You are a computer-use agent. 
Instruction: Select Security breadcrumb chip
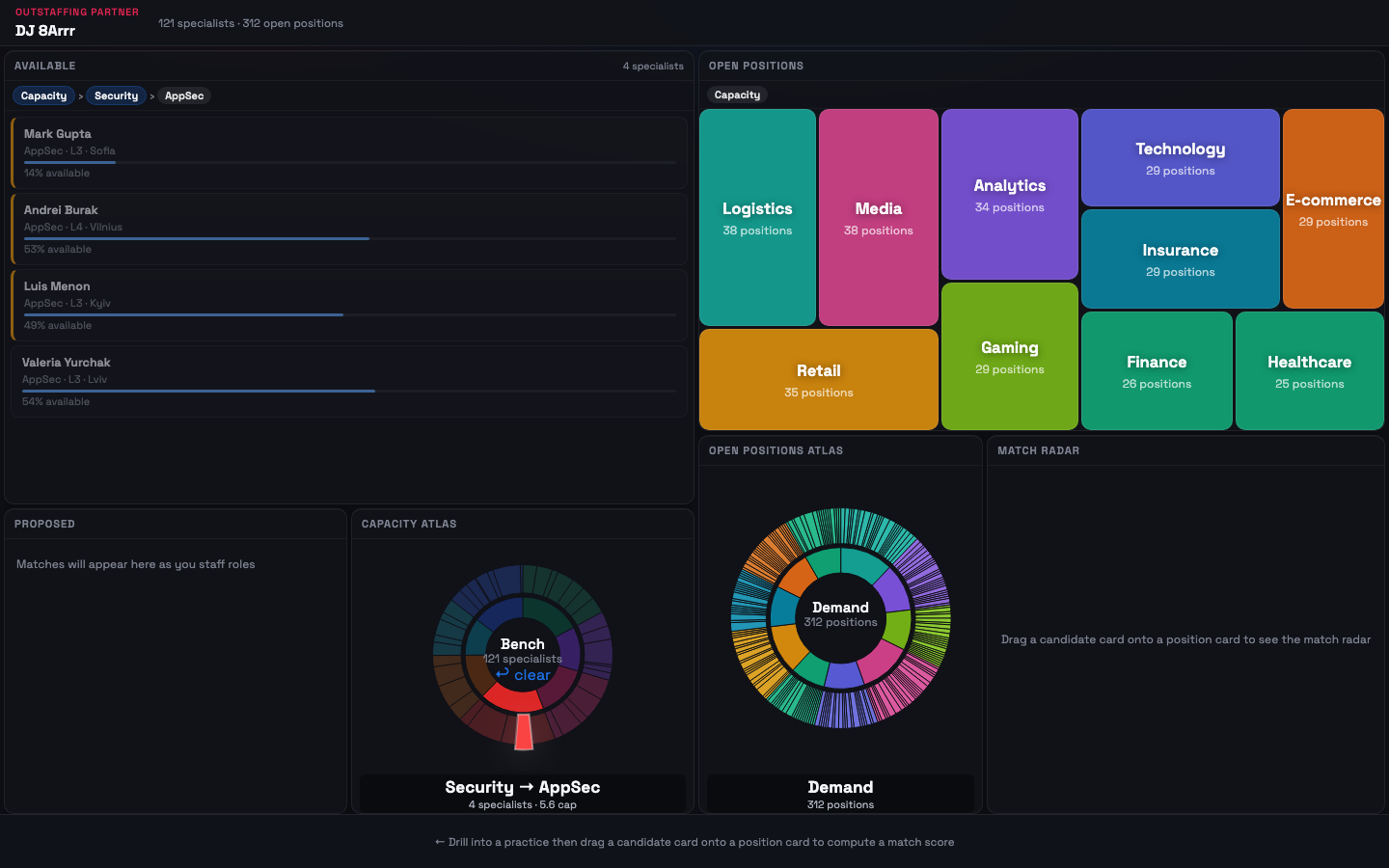[x=117, y=95]
